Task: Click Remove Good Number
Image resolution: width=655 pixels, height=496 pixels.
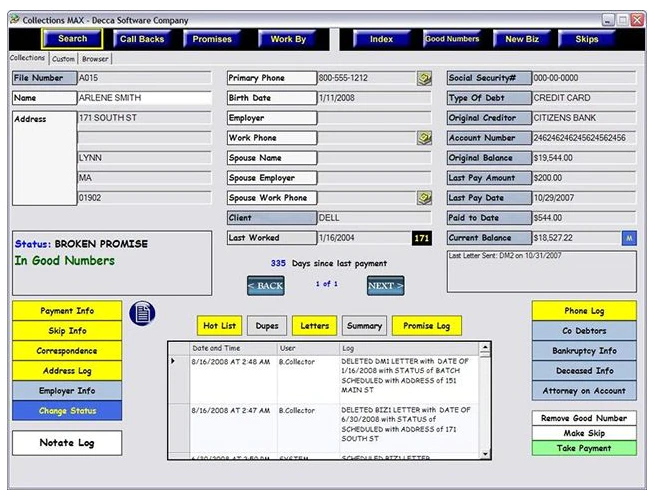Action: pyautogui.click(x=584, y=418)
